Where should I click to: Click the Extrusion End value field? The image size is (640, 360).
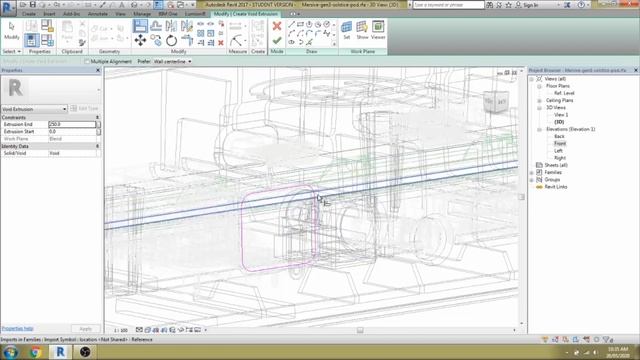point(72,124)
